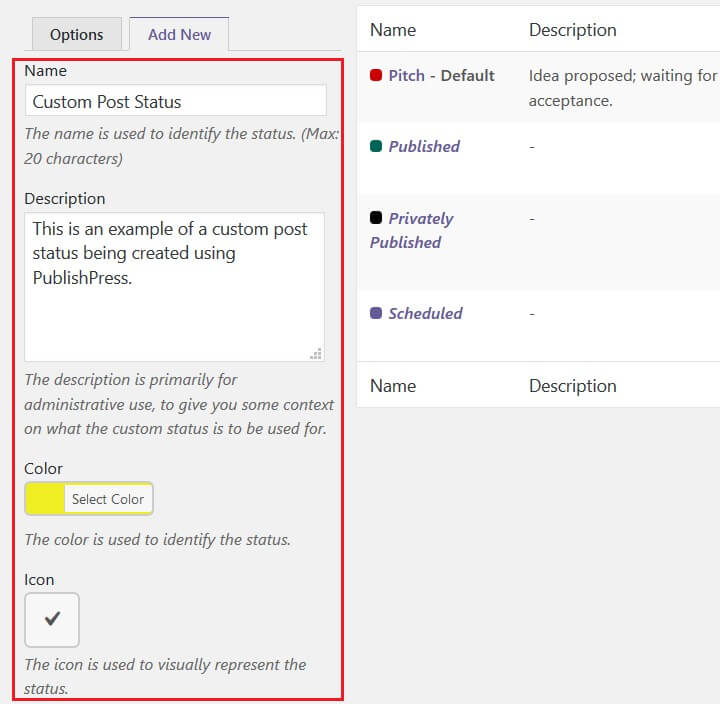This screenshot has height=704, width=720.
Task: Click the purple Scheduled color dot
Action: point(376,313)
